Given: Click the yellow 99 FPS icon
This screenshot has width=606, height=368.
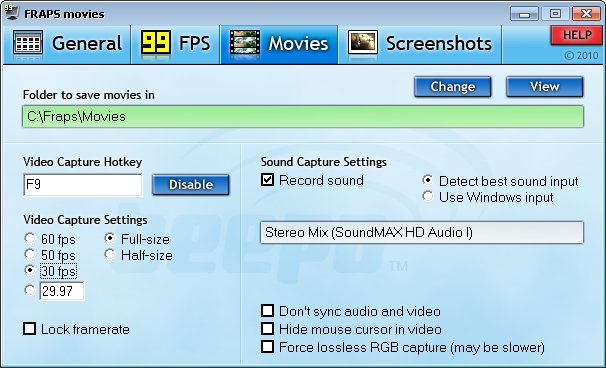Looking at the screenshot, I should click(x=155, y=43).
